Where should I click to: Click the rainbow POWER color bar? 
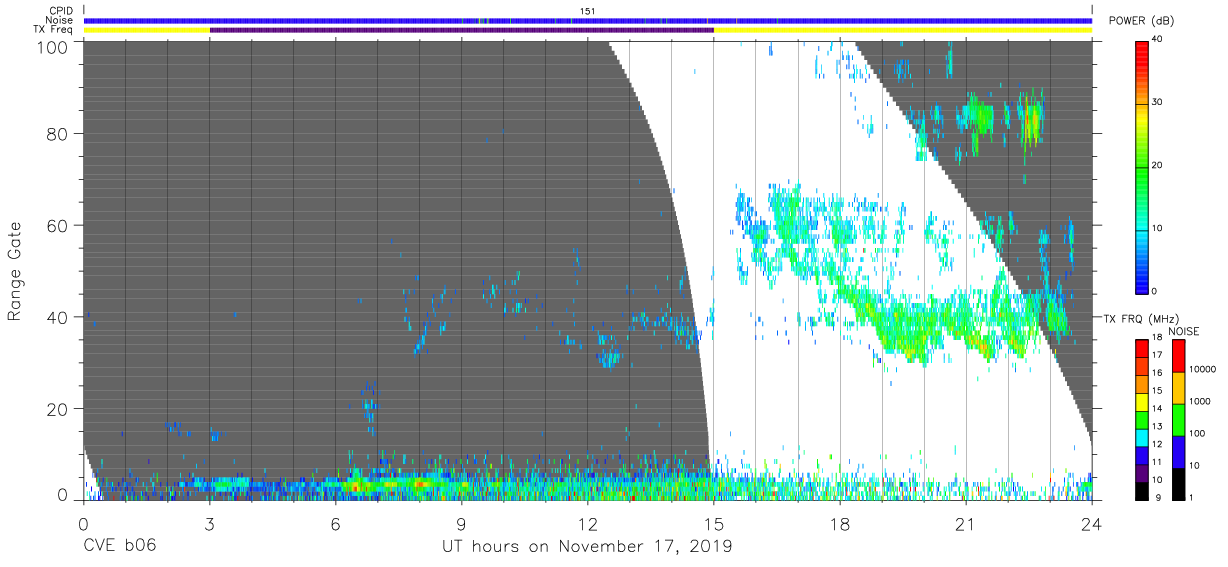point(1142,166)
